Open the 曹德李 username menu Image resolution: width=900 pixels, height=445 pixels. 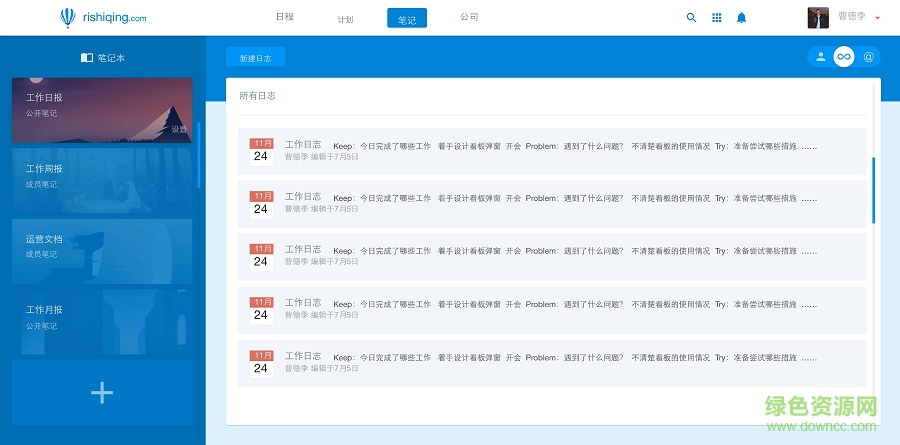pyautogui.click(x=851, y=17)
